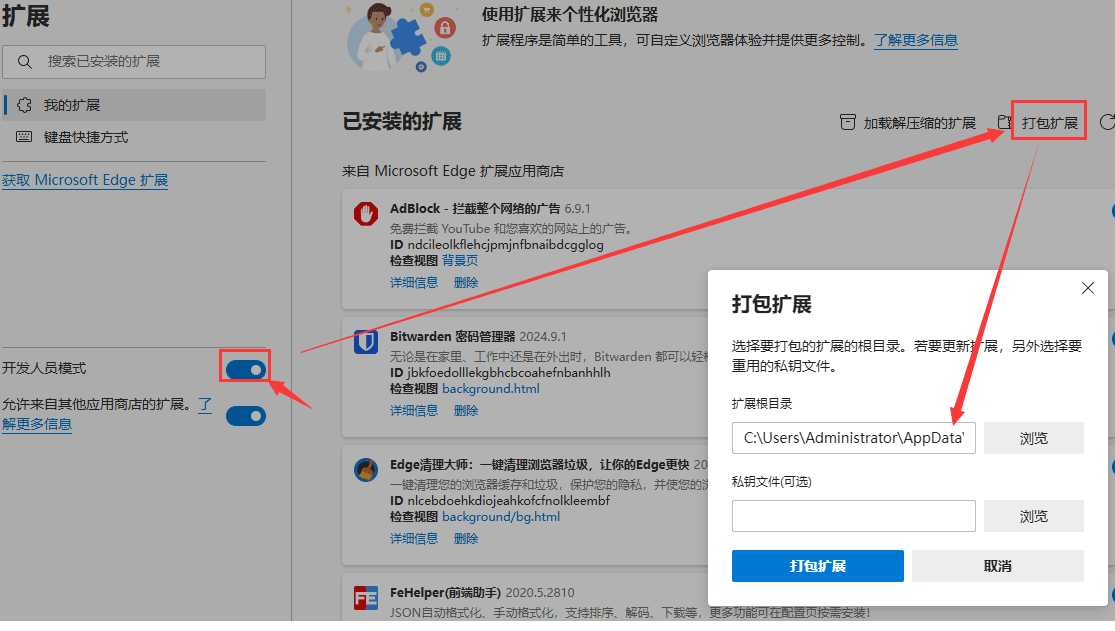
Task: Click the FeHelper(前端助手) title
Action: click(x=447, y=593)
